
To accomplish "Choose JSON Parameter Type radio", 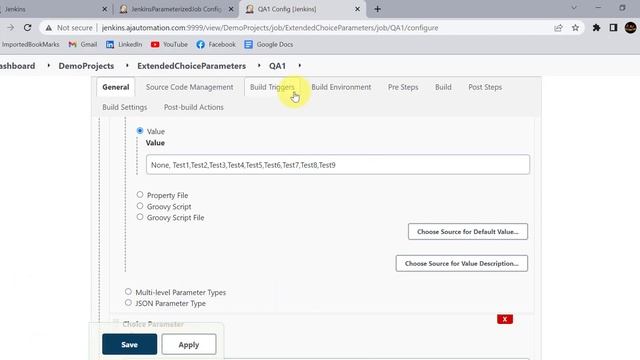I will (128, 303).
